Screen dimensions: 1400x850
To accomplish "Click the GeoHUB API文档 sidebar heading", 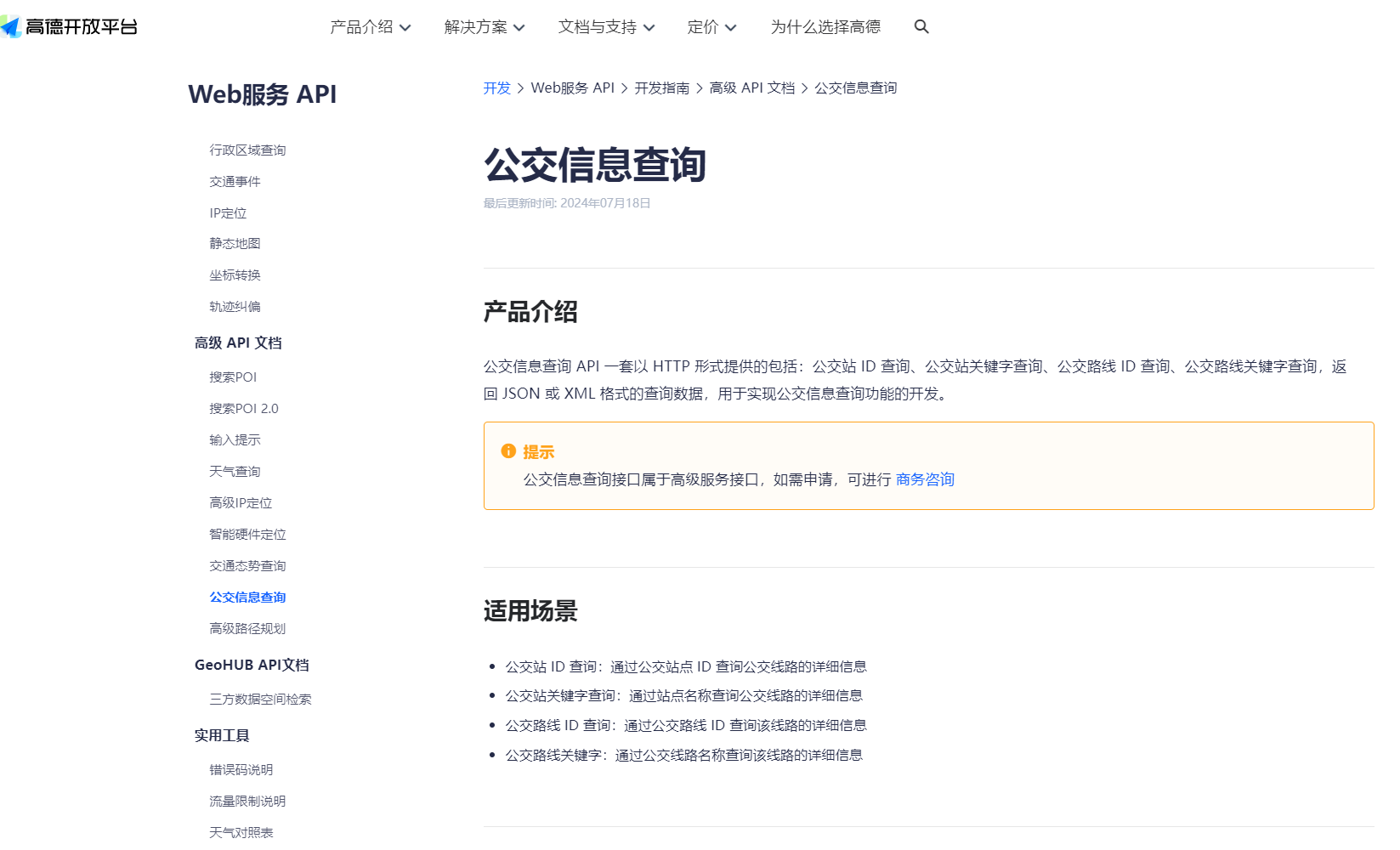I will coord(252,665).
